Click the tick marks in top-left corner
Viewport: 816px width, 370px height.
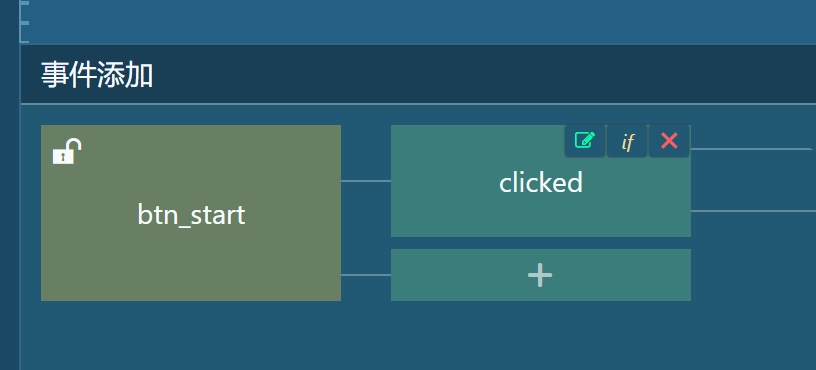click(24, 21)
